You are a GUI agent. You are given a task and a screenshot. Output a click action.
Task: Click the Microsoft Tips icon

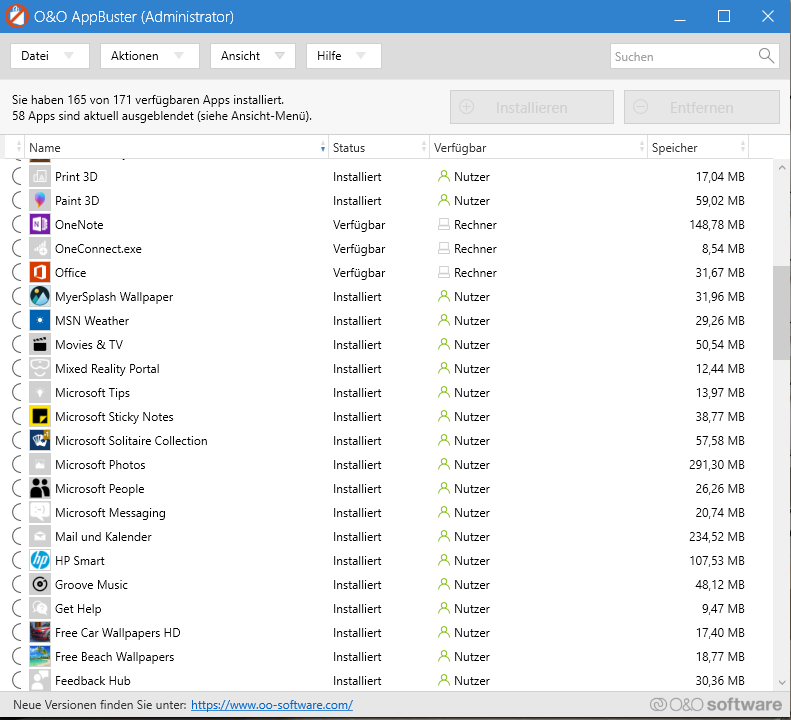(40, 393)
